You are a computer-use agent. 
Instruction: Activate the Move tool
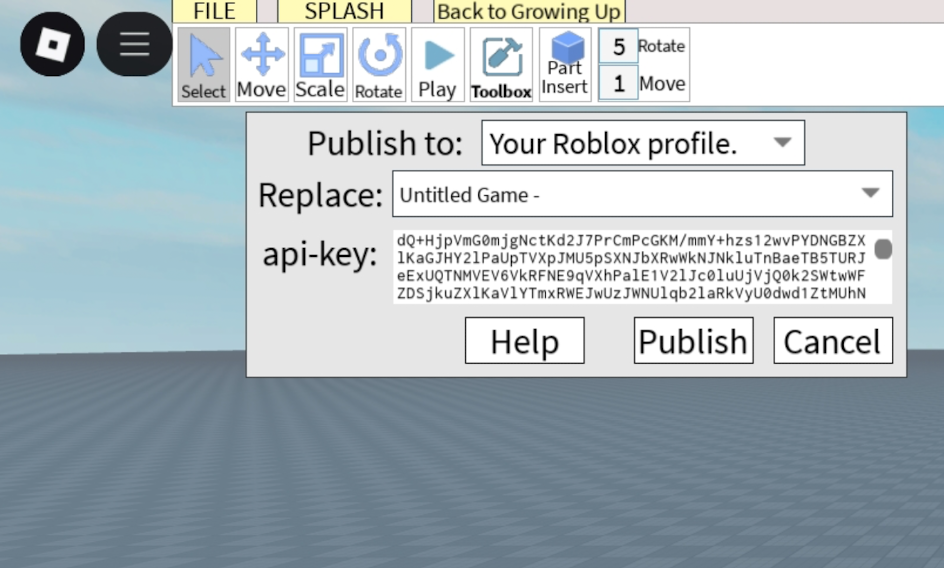click(x=262, y=65)
